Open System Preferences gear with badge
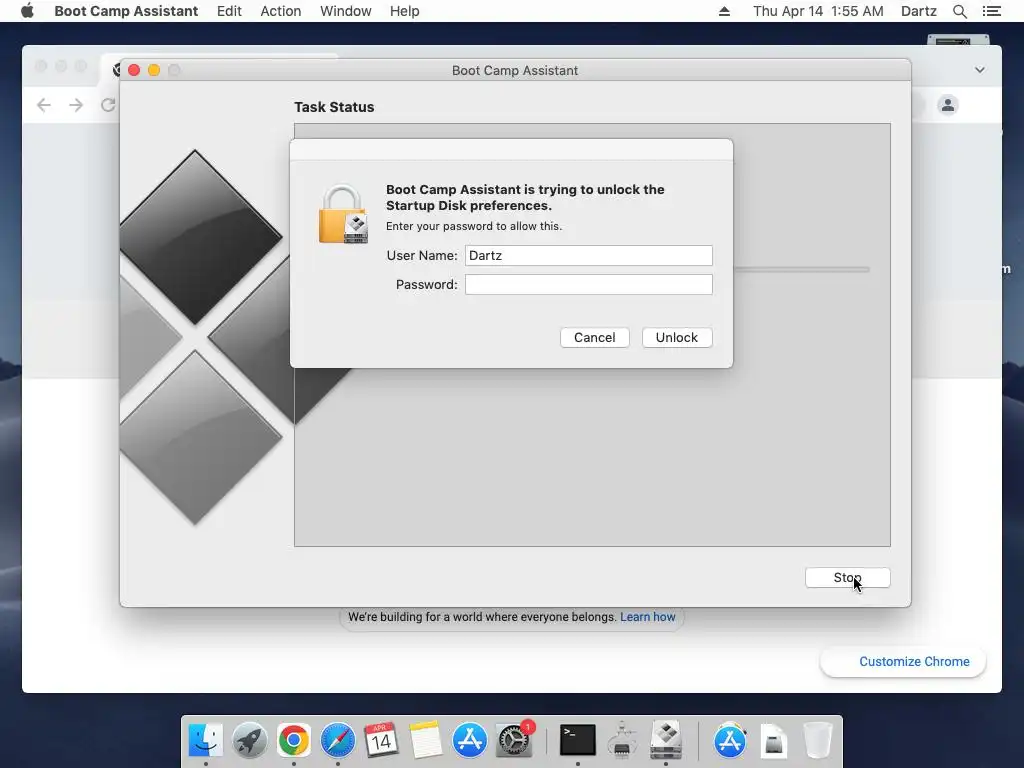Screen dimensions: 1024x768 [515, 741]
